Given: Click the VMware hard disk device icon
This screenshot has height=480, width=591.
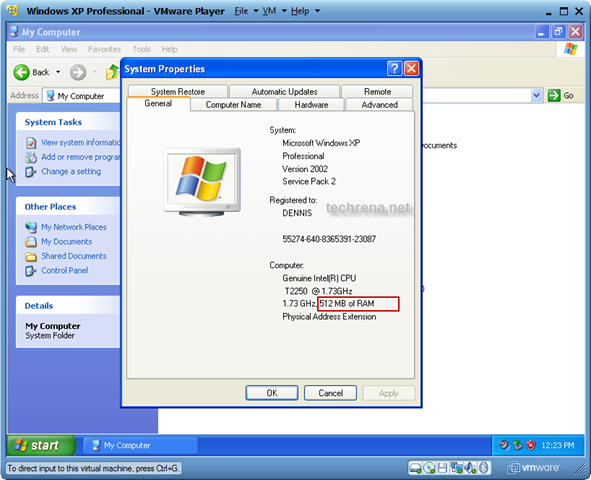Looking at the screenshot, I should tap(415, 468).
